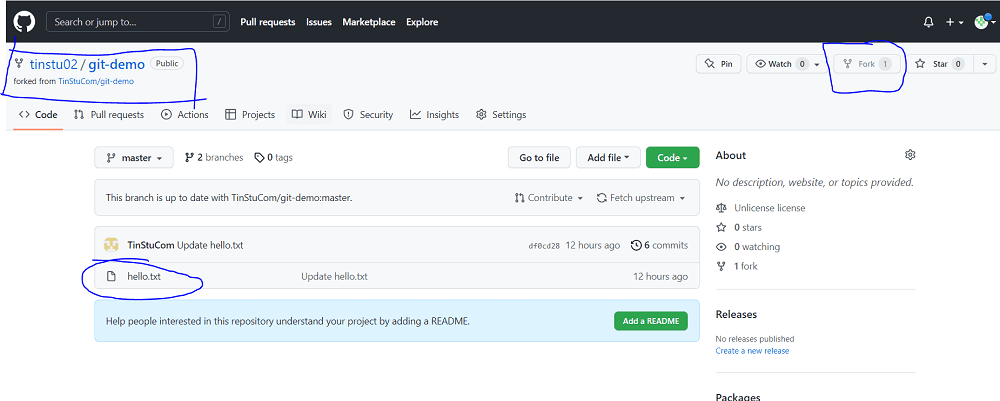Click Go to file button
The image size is (1000, 401).
click(x=540, y=157)
